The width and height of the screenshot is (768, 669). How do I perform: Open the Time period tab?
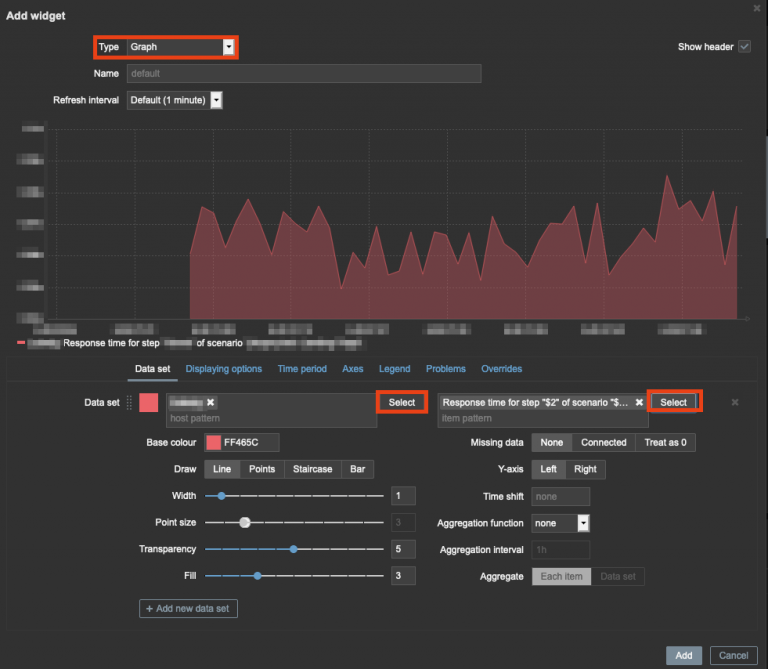[x=302, y=369]
